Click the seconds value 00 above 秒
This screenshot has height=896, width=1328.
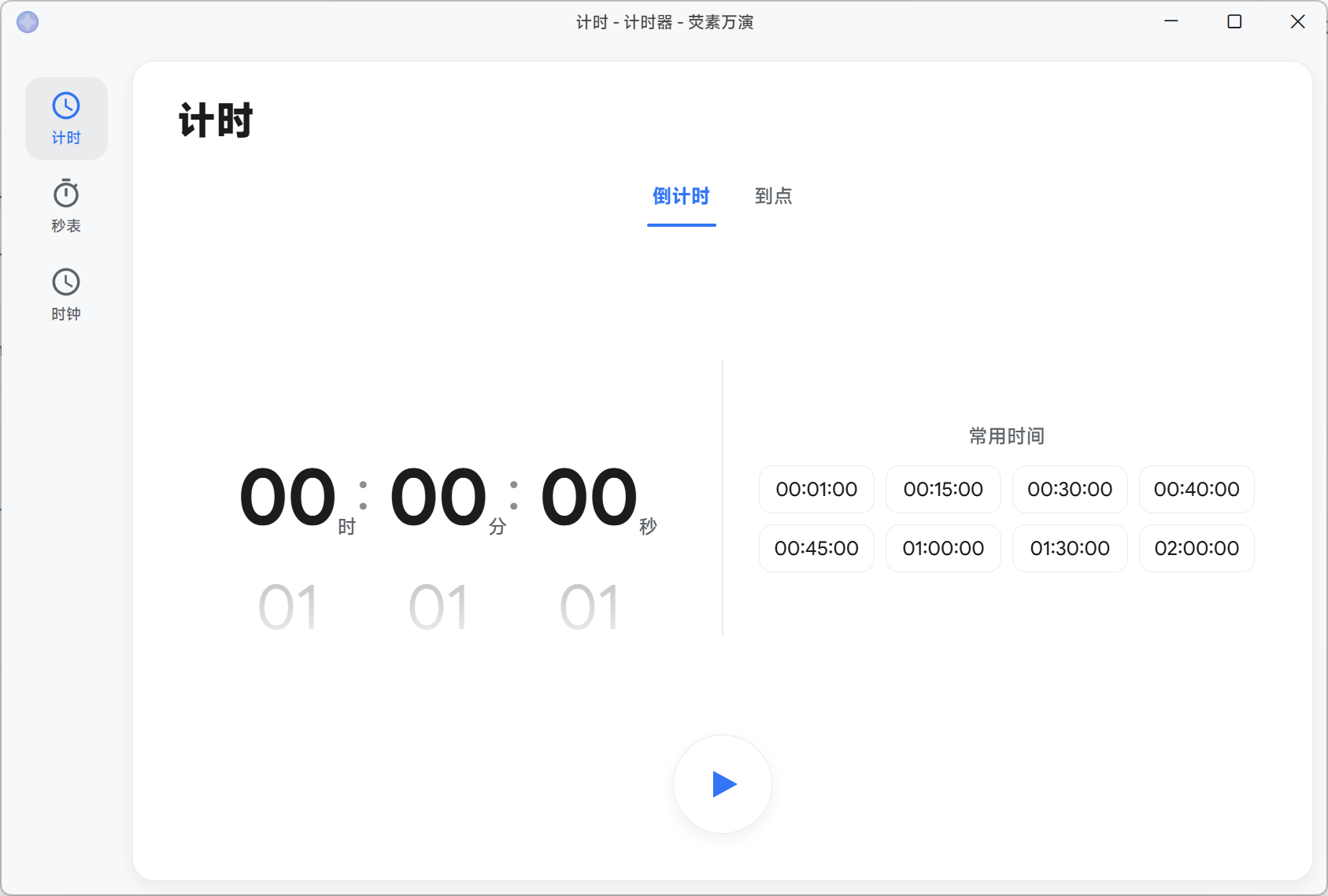pos(589,497)
